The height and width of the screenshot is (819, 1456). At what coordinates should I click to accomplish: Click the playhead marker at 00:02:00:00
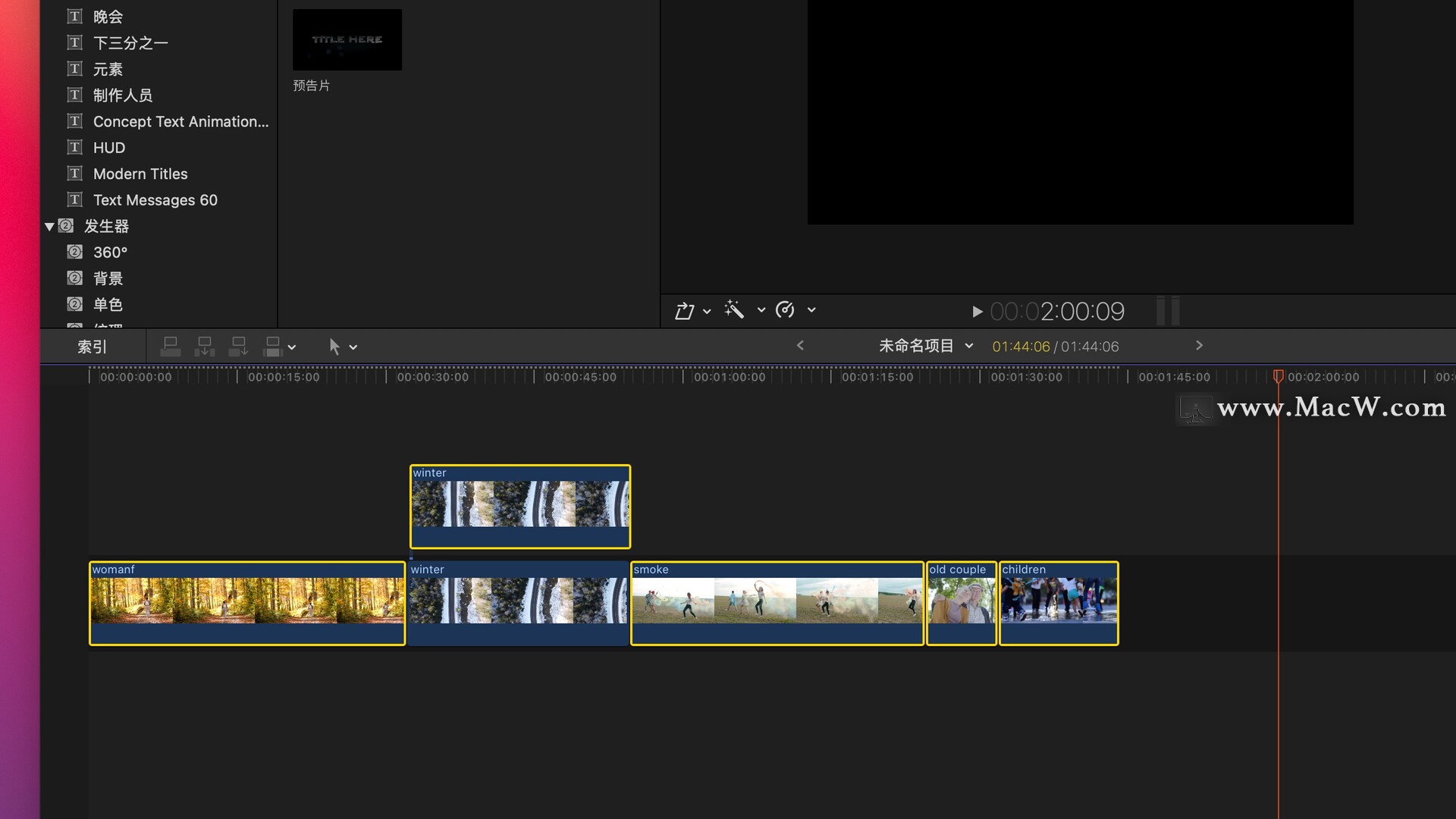point(1278,376)
